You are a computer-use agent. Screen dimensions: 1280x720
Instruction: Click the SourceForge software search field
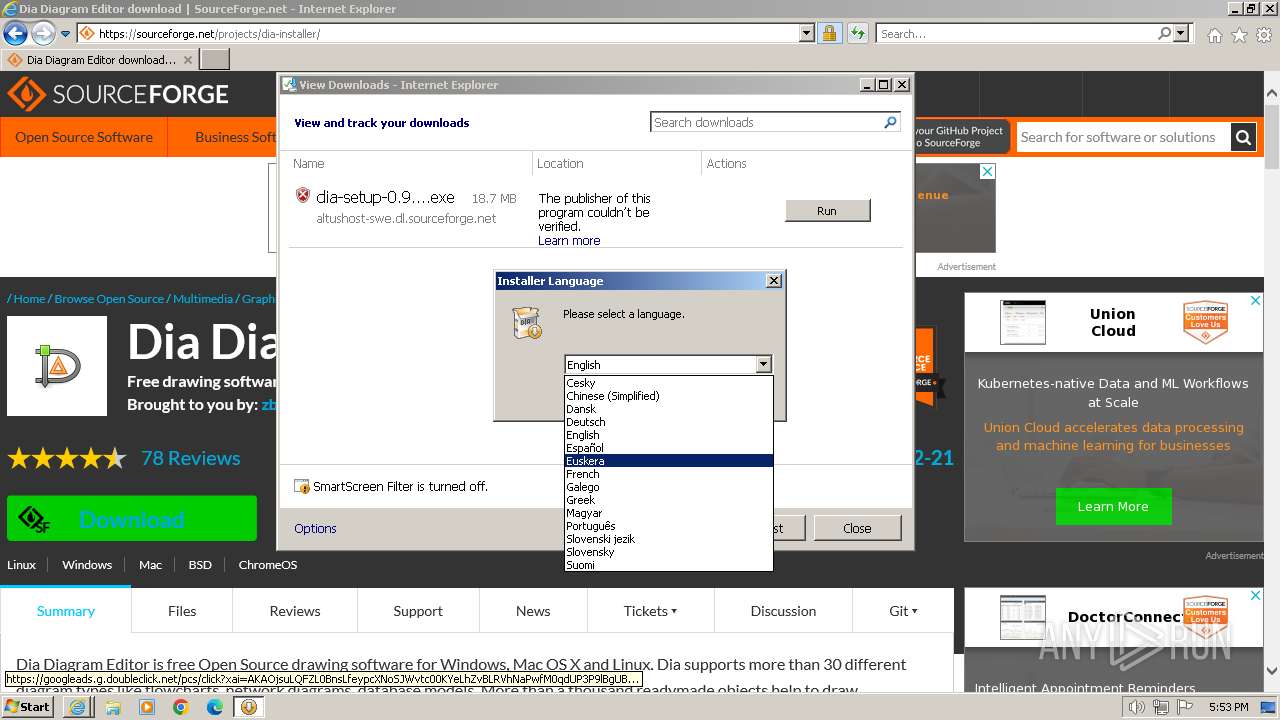[x=1123, y=137]
